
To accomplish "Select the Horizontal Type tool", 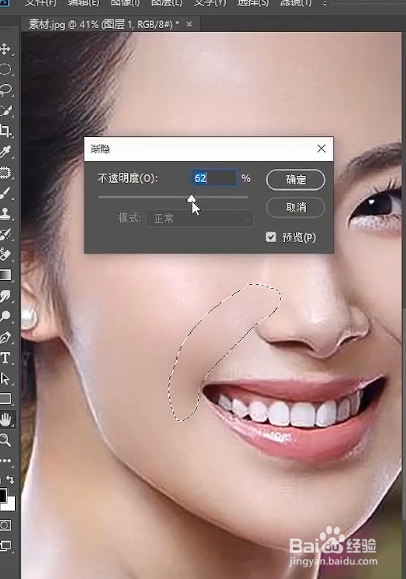I will coord(5,357).
